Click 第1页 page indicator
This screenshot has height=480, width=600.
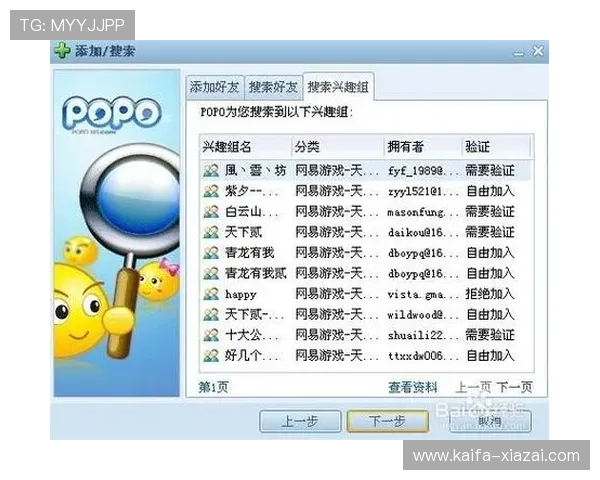213,387
